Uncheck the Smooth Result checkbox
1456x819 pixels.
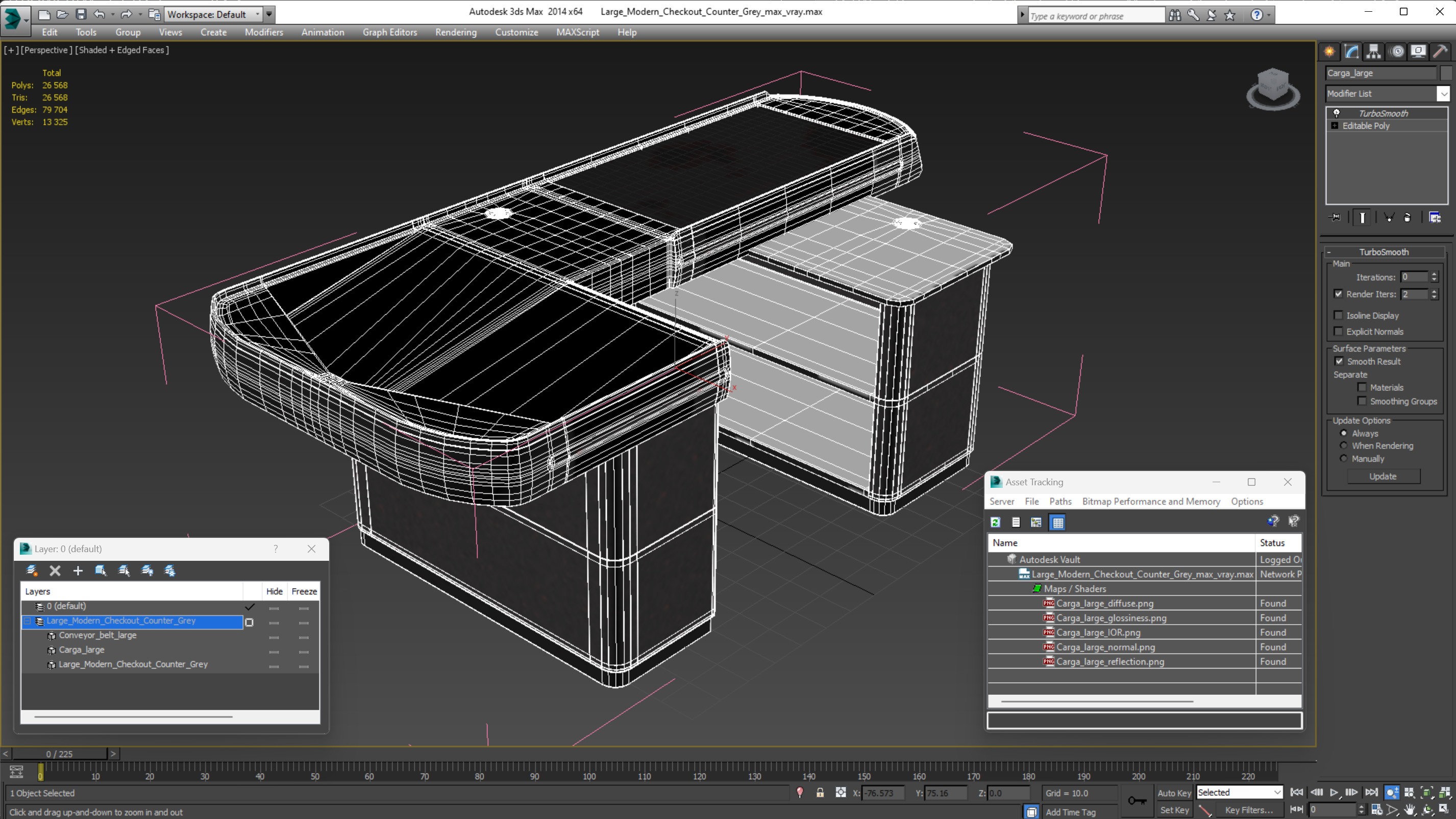tap(1339, 361)
